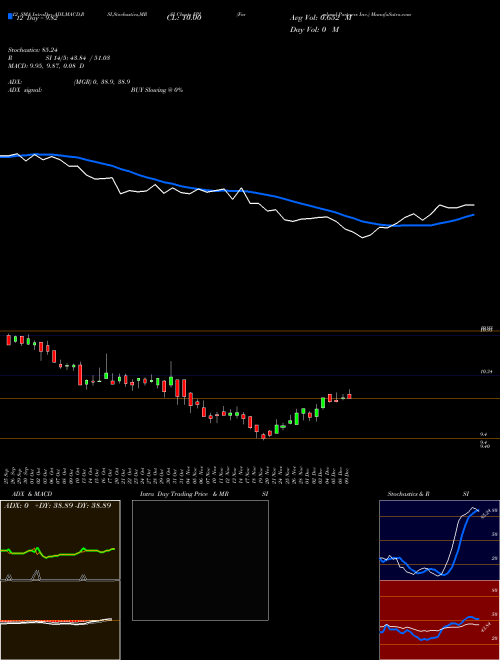
Task: Click the blue 12 Day SMA legend square
Action: click(11, 17)
